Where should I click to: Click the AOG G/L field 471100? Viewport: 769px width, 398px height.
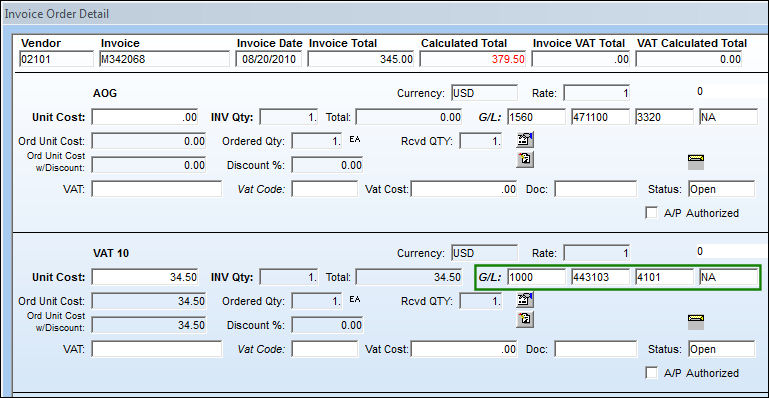pyautogui.click(x=600, y=117)
